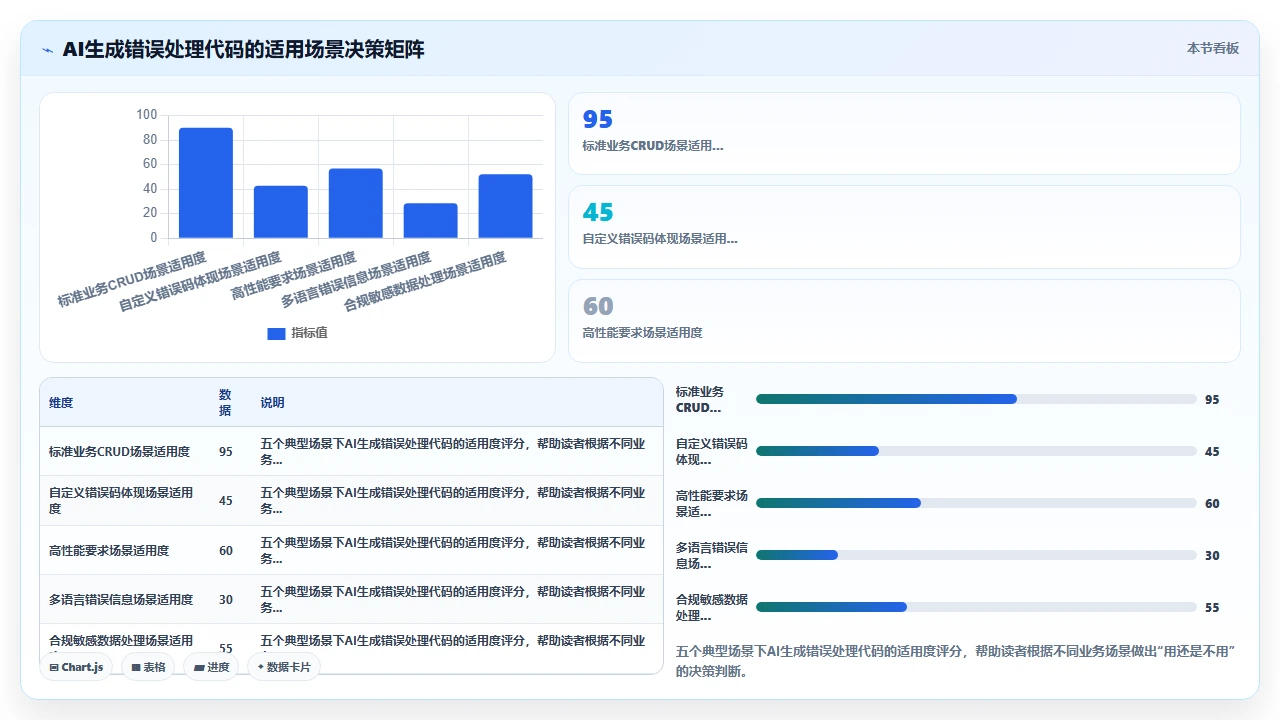Click the 自定义错误码体现场景适用度 chart bar
Image resolution: width=1280 pixels, height=720 pixels.
tap(281, 212)
